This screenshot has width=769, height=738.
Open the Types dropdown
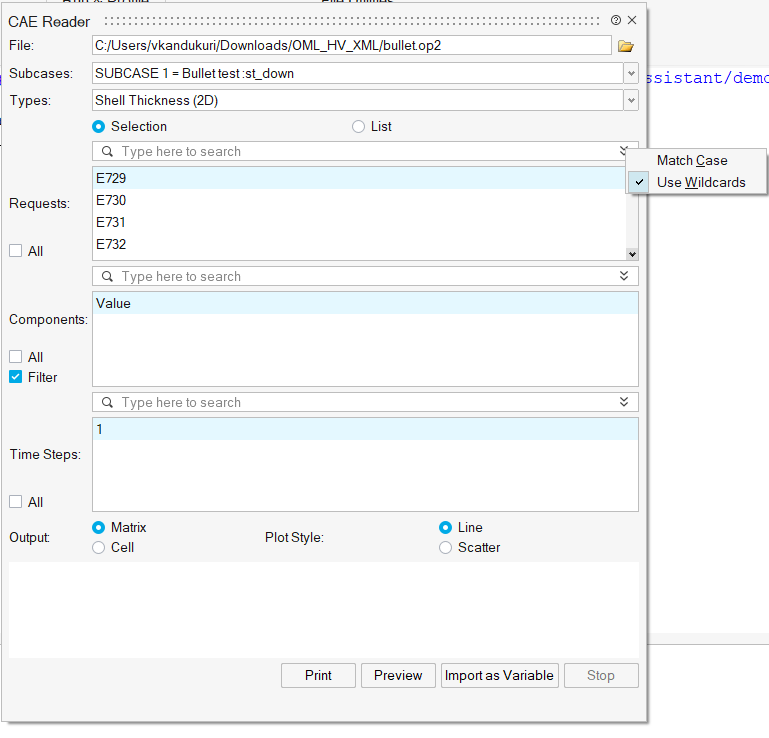(x=630, y=100)
